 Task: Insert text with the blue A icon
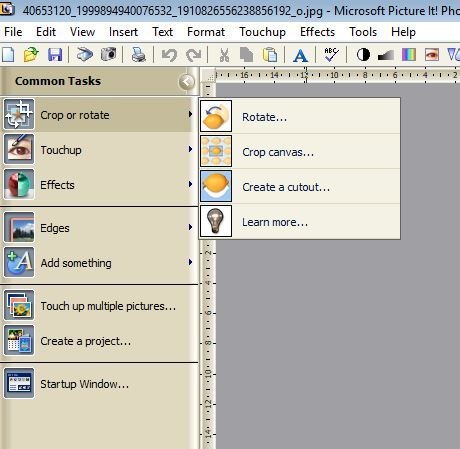coord(300,55)
